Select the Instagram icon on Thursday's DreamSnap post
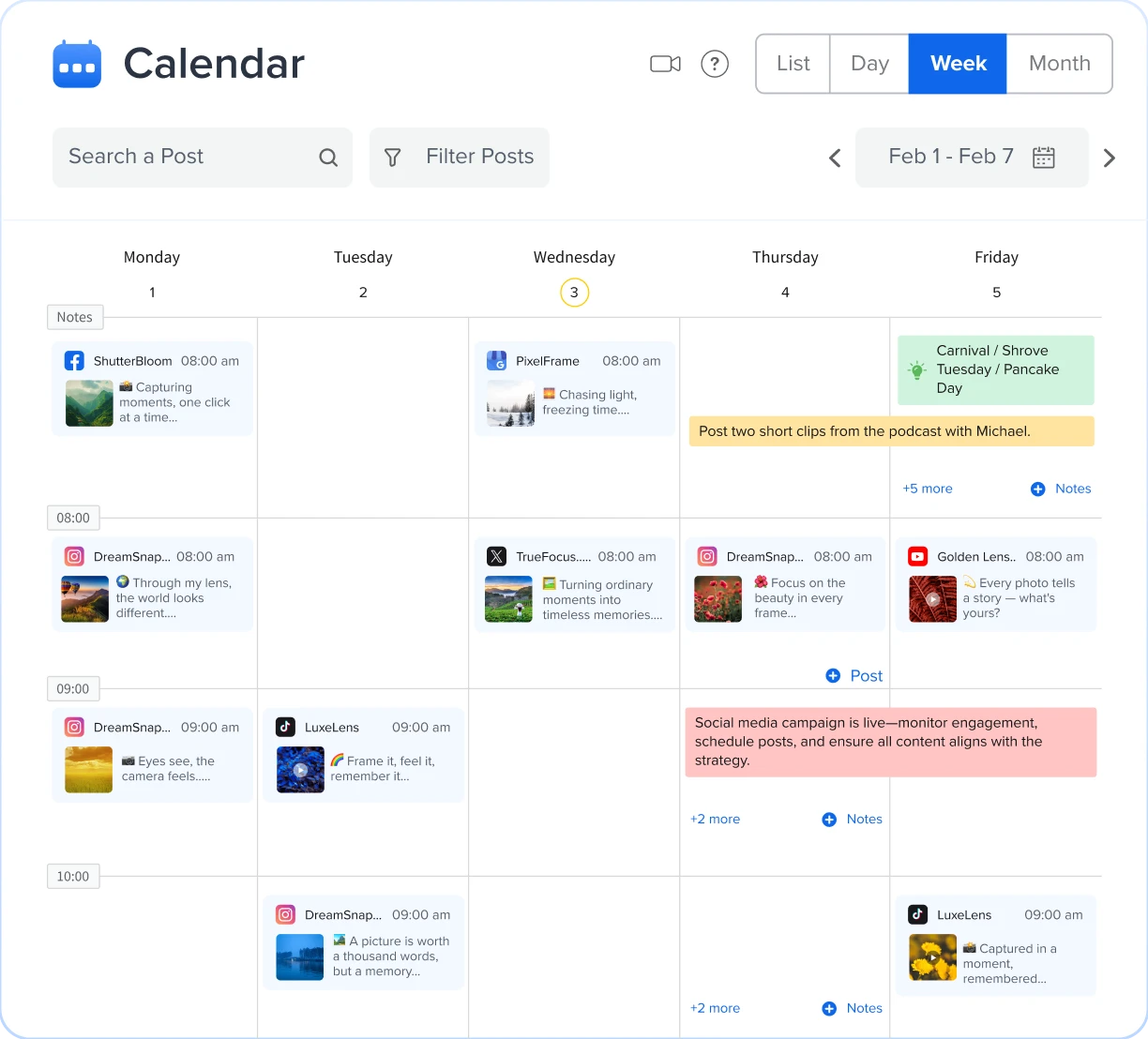The image size is (1148, 1039). pos(707,556)
